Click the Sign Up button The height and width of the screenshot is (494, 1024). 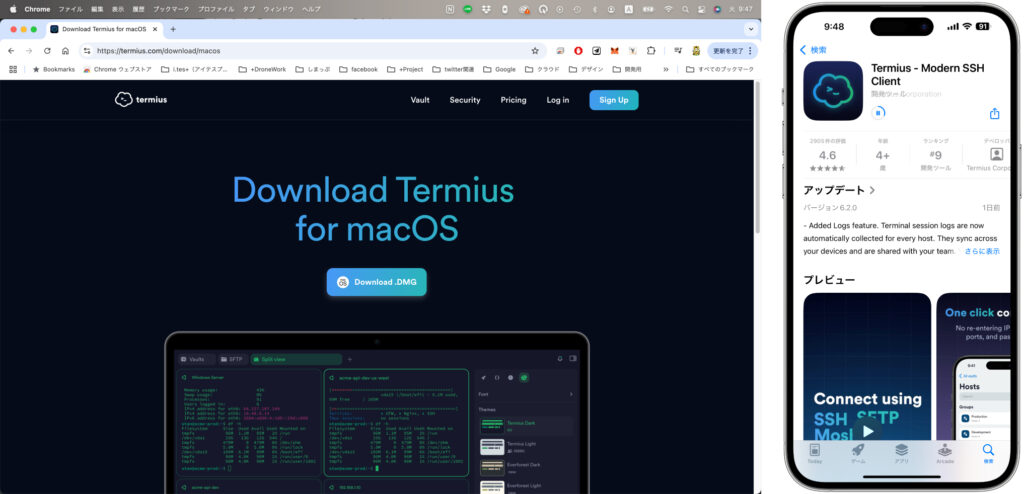614,100
